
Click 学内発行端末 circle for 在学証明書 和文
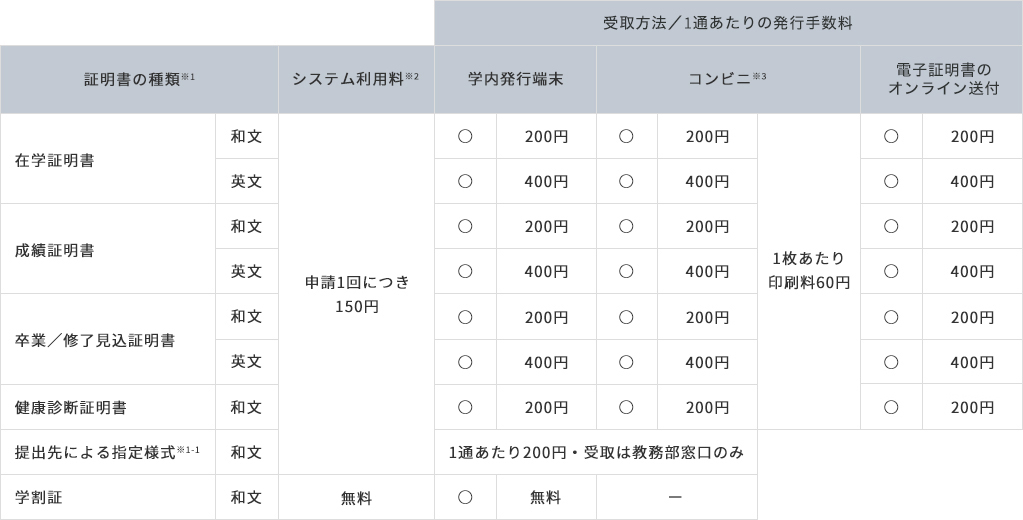(x=465, y=136)
